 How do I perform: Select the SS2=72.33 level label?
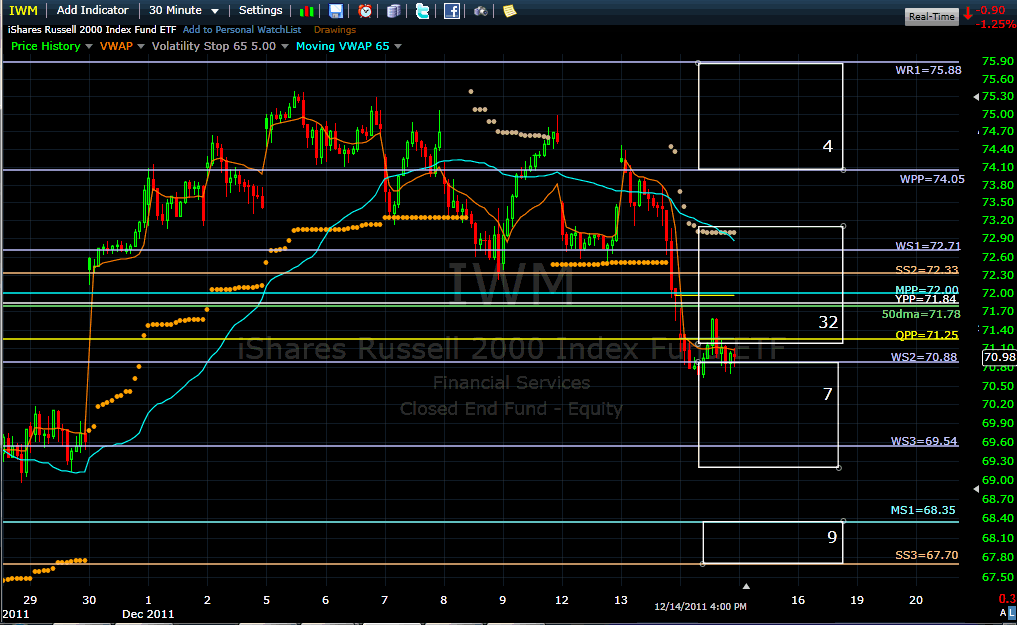tap(926, 270)
